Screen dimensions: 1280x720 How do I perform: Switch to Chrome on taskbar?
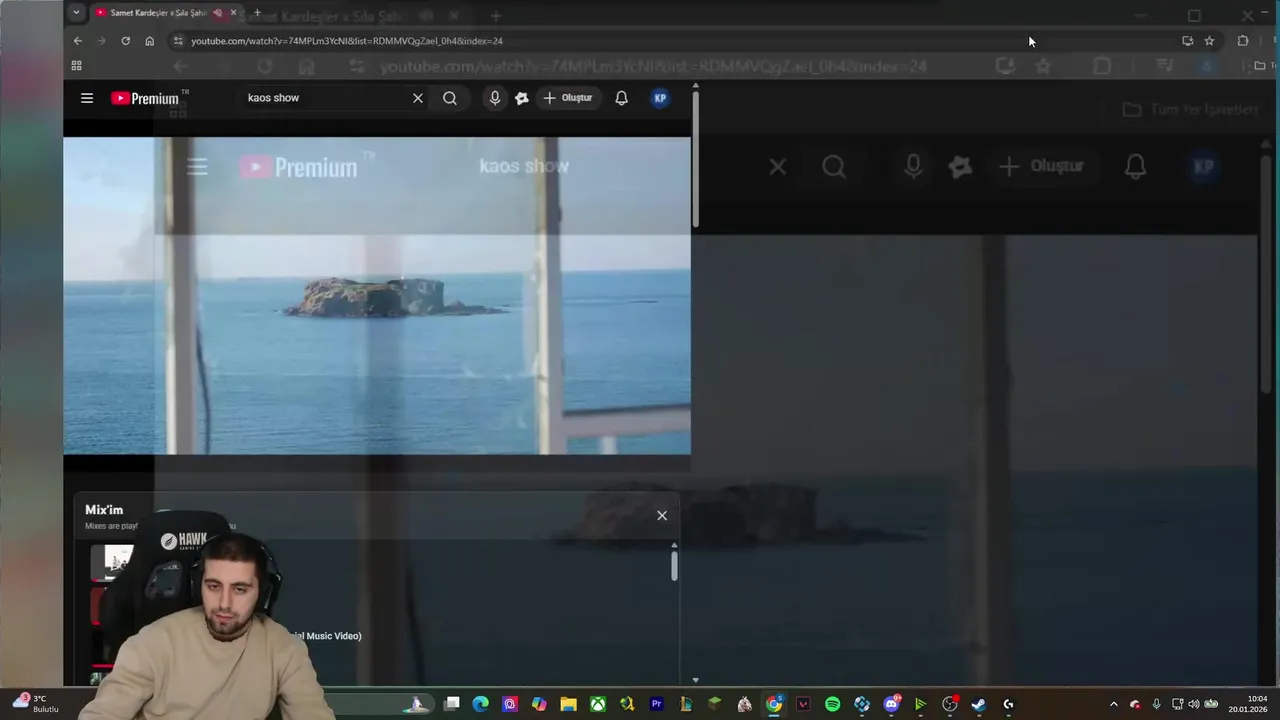pos(774,704)
